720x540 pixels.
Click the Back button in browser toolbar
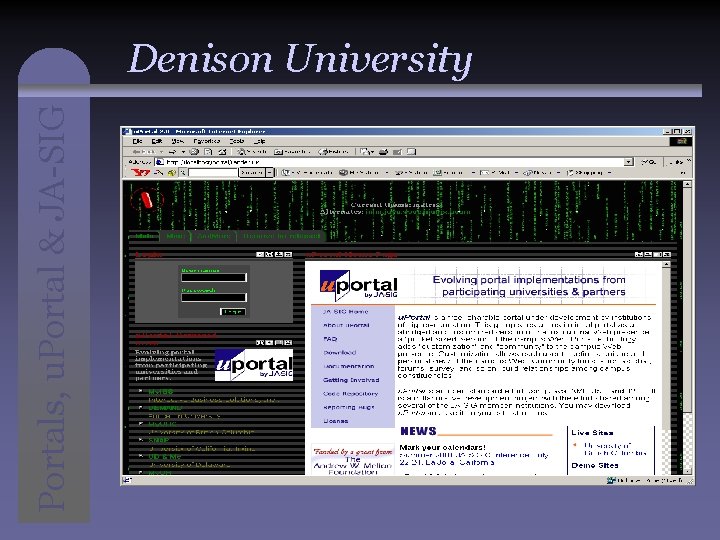click(x=144, y=152)
